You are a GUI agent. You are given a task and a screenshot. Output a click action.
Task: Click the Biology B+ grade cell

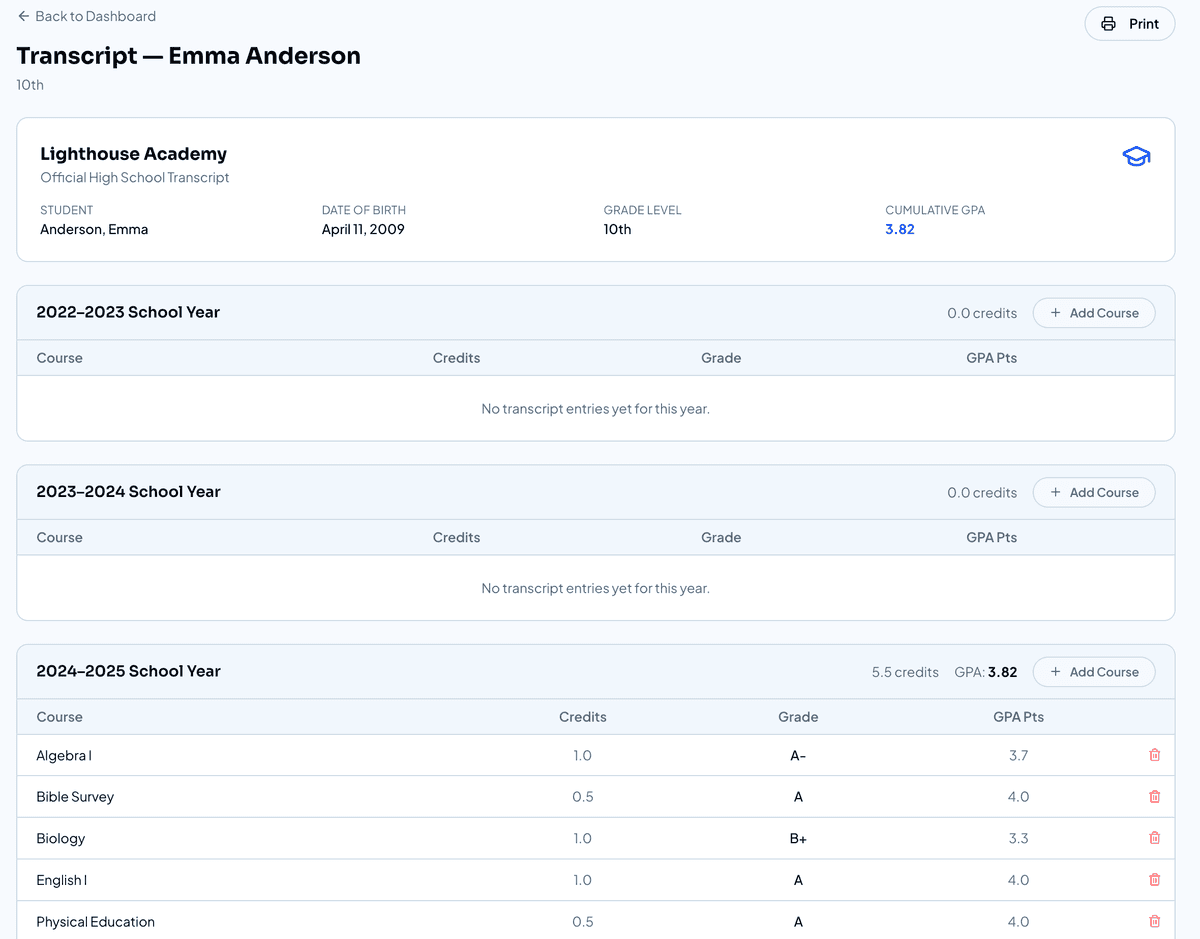[x=797, y=838]
